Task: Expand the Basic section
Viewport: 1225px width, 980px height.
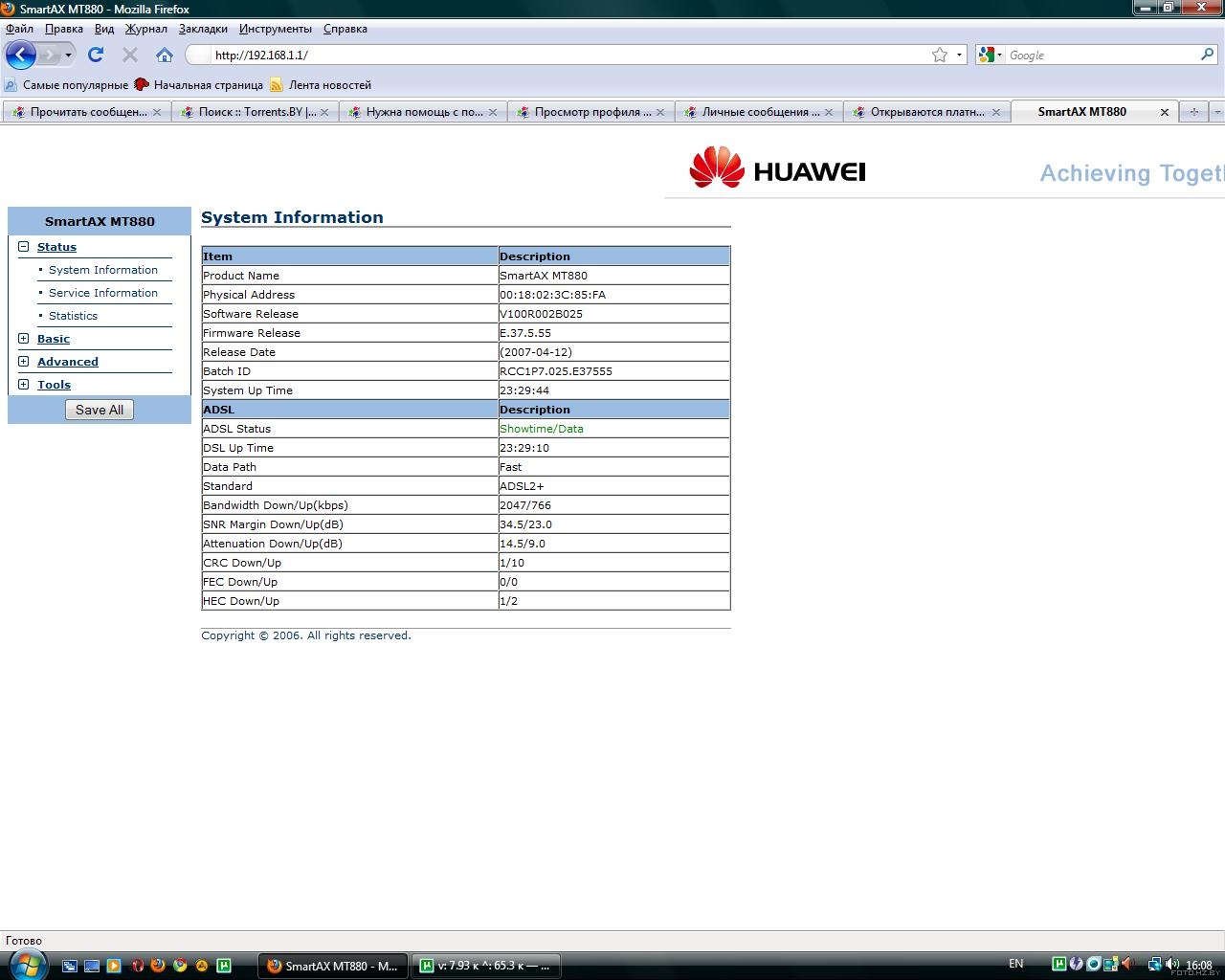Action: point(24,339)
